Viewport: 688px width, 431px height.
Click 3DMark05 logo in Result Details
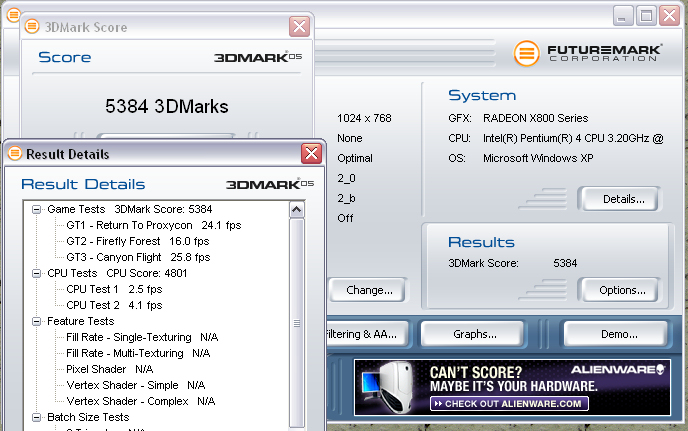269,184
